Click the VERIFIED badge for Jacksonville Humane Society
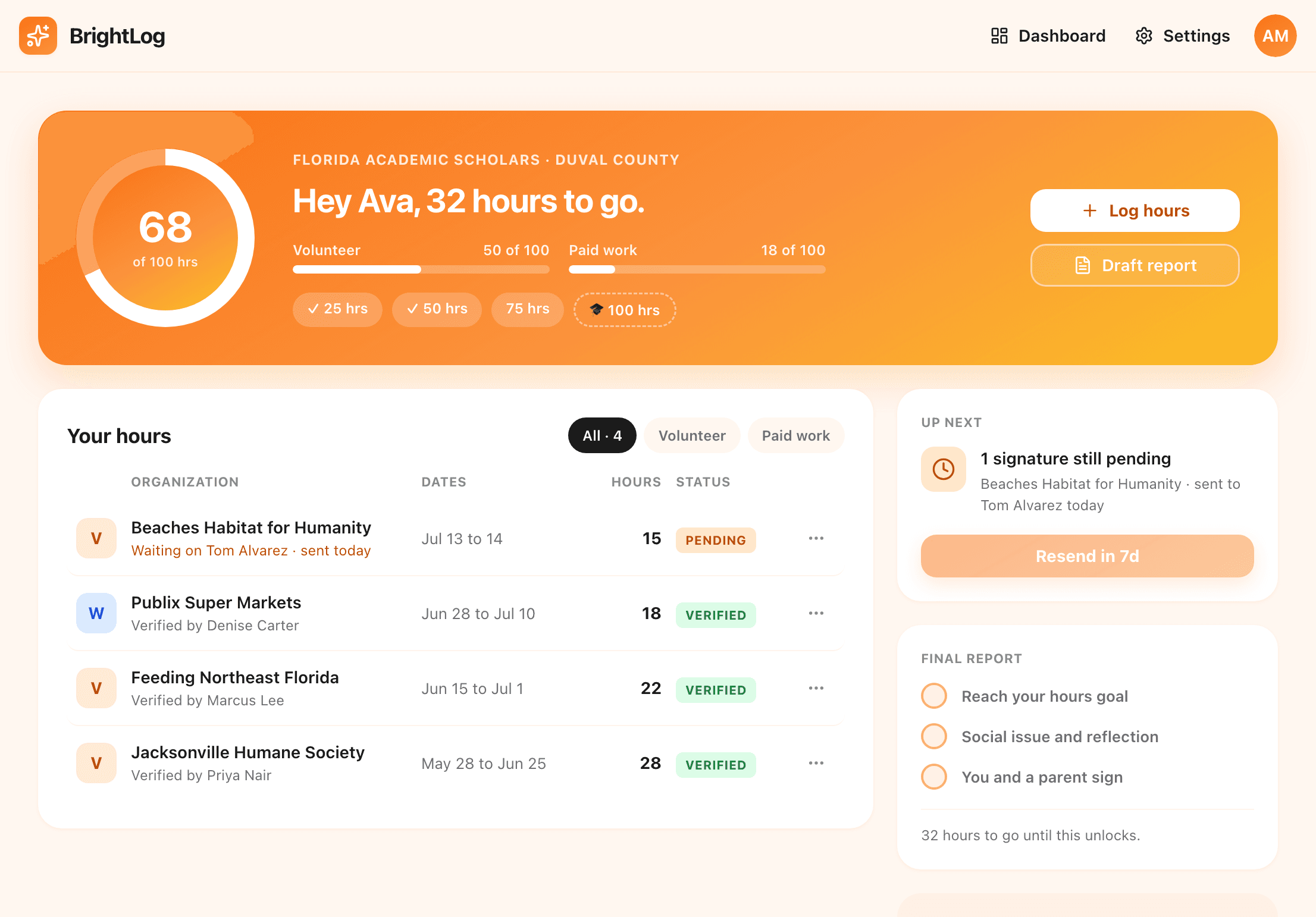1316x917 pixels. tap(716, 765)
